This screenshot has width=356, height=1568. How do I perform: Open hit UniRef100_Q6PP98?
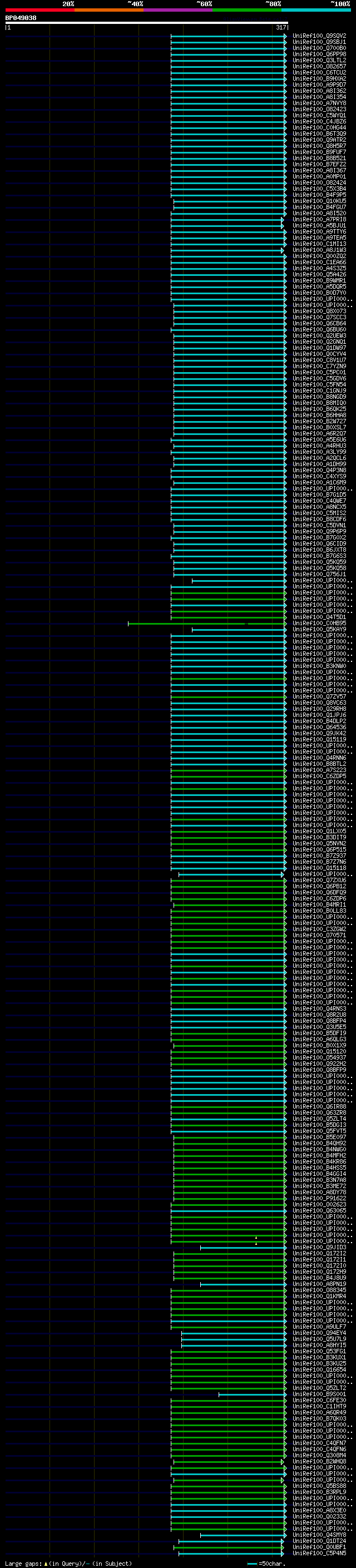pyautogui.click(x=319, y=54)
